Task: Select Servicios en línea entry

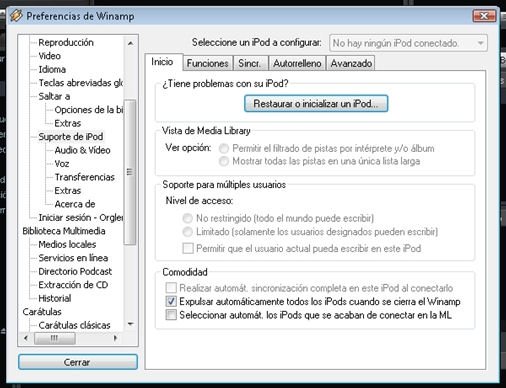Action: point(73,258)
